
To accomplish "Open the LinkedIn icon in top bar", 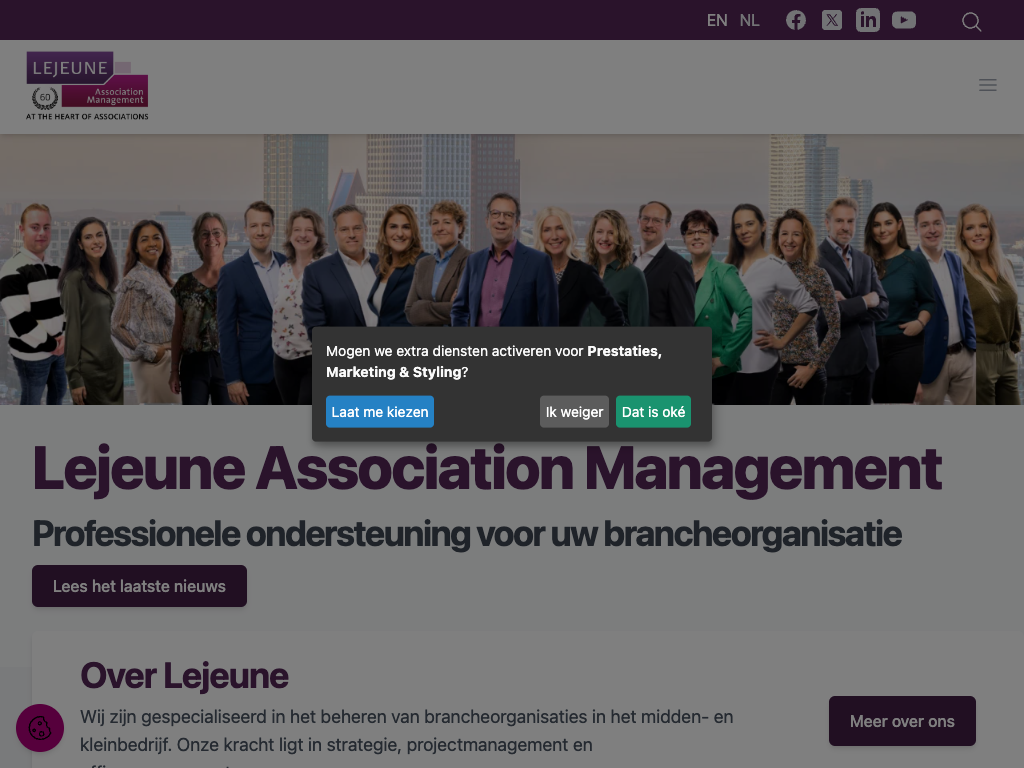I will 868,20.
